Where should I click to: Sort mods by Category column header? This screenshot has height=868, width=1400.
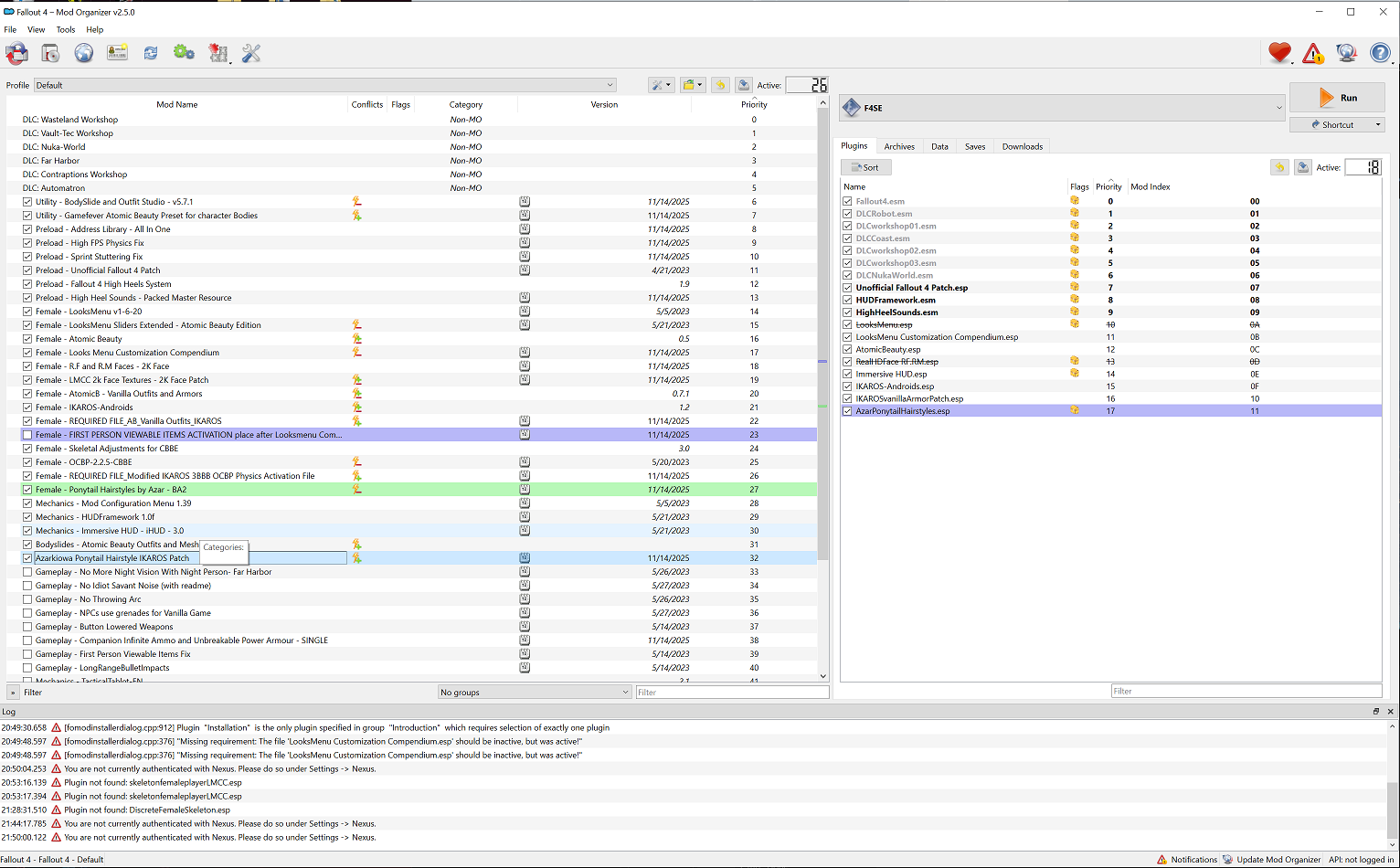click(466, 104)
